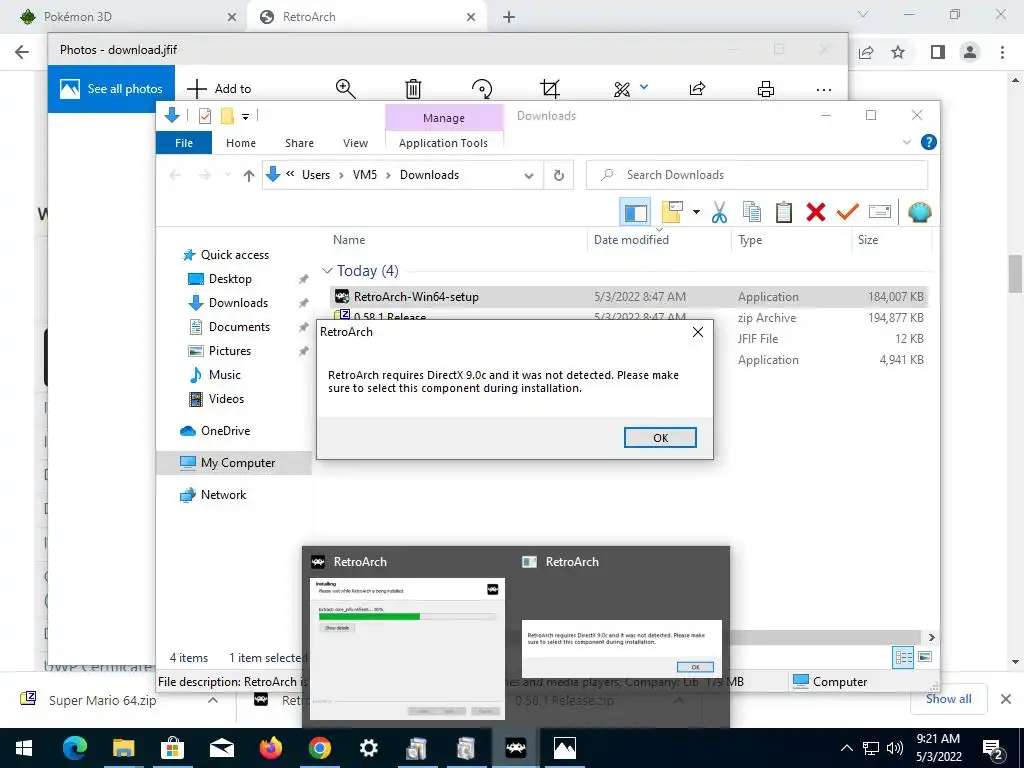Image resolution: width=1024 pixels, height=768 pixels.
Task: Open Music in the navigation pane
Action: point(224,375)
